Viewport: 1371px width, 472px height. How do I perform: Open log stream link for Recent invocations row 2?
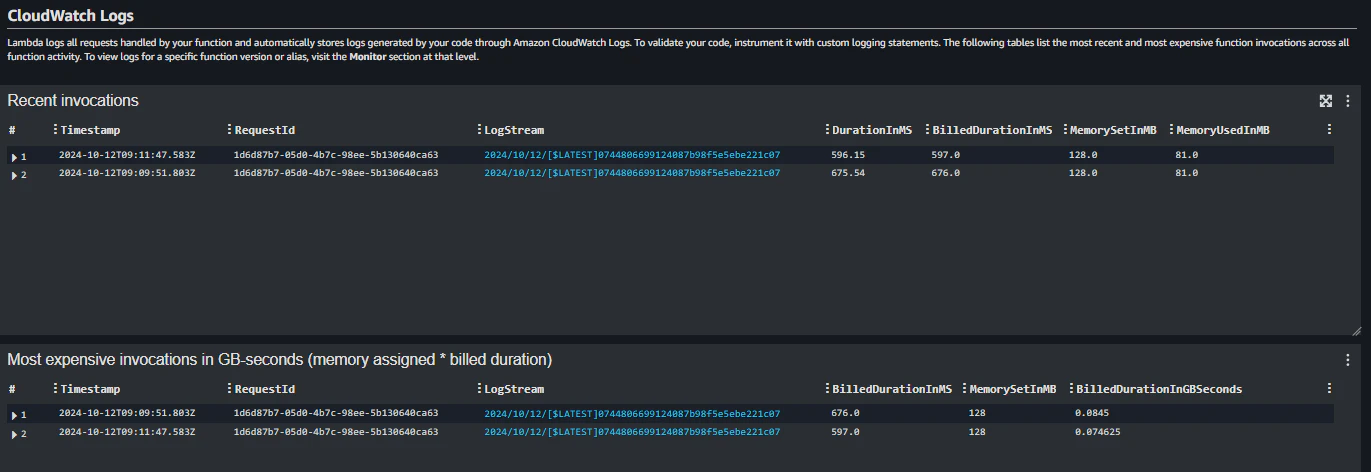tap(632, 173)
